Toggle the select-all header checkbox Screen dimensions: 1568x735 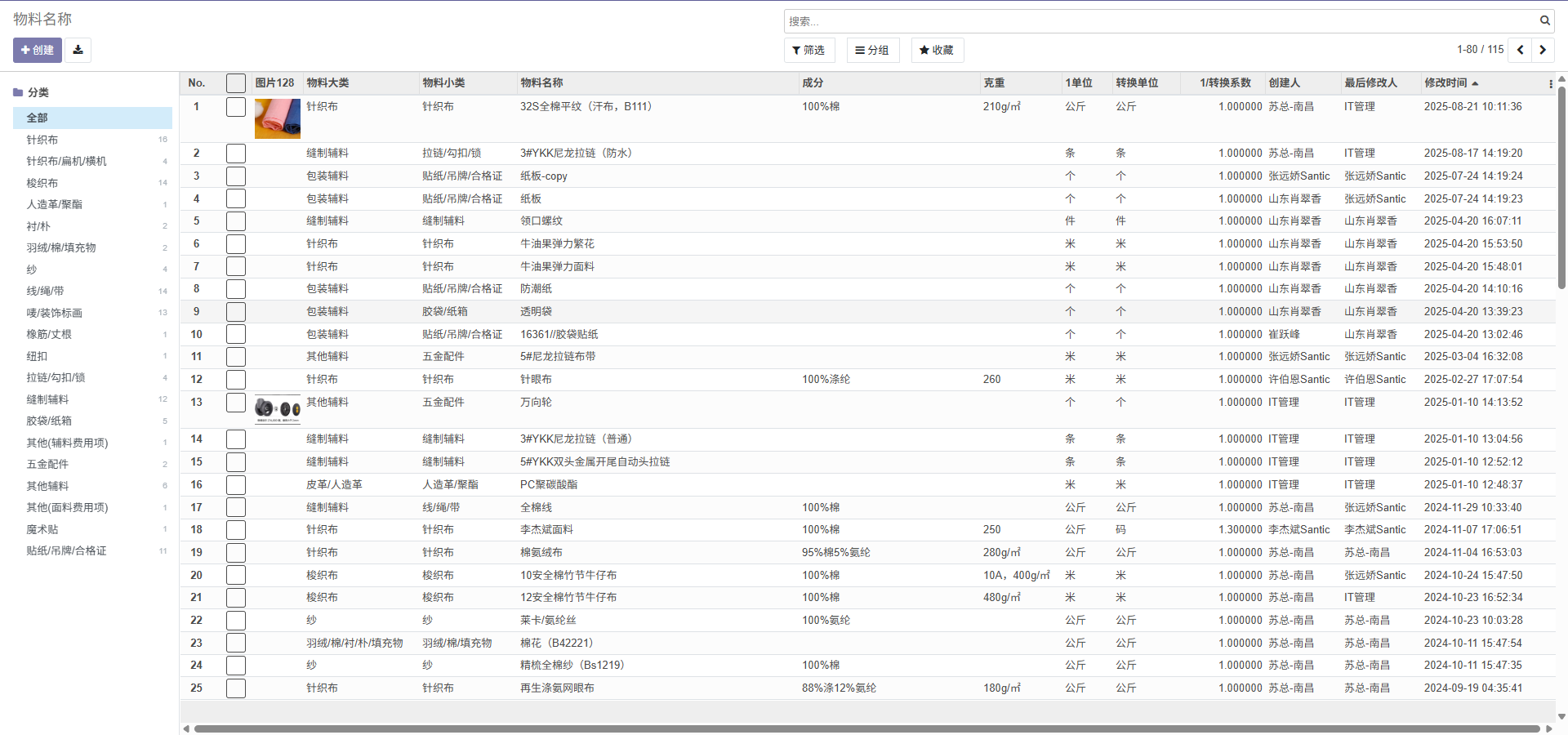click(x=236, y=83)
